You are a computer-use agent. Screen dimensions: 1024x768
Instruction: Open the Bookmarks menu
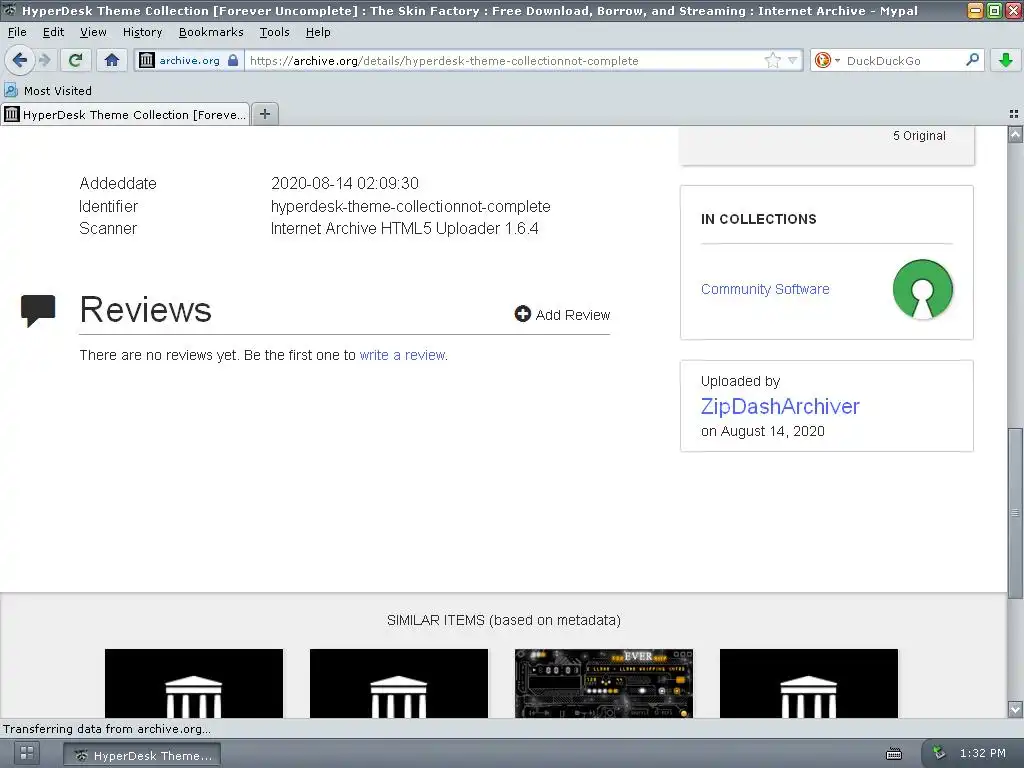tap(211, 32)
